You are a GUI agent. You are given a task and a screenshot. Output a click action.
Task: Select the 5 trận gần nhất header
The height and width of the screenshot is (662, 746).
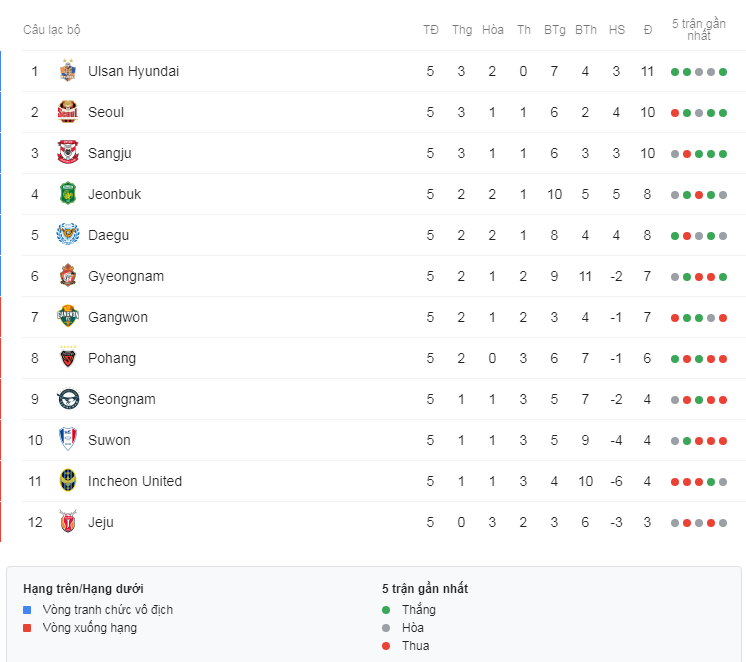(698, 30)
